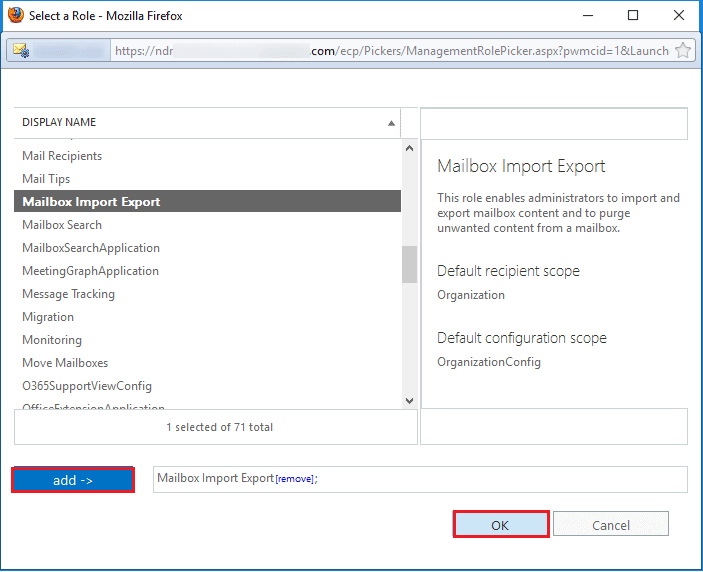Click the OrganizationConfig scope value
703x572 pixels.
point(489,362)
